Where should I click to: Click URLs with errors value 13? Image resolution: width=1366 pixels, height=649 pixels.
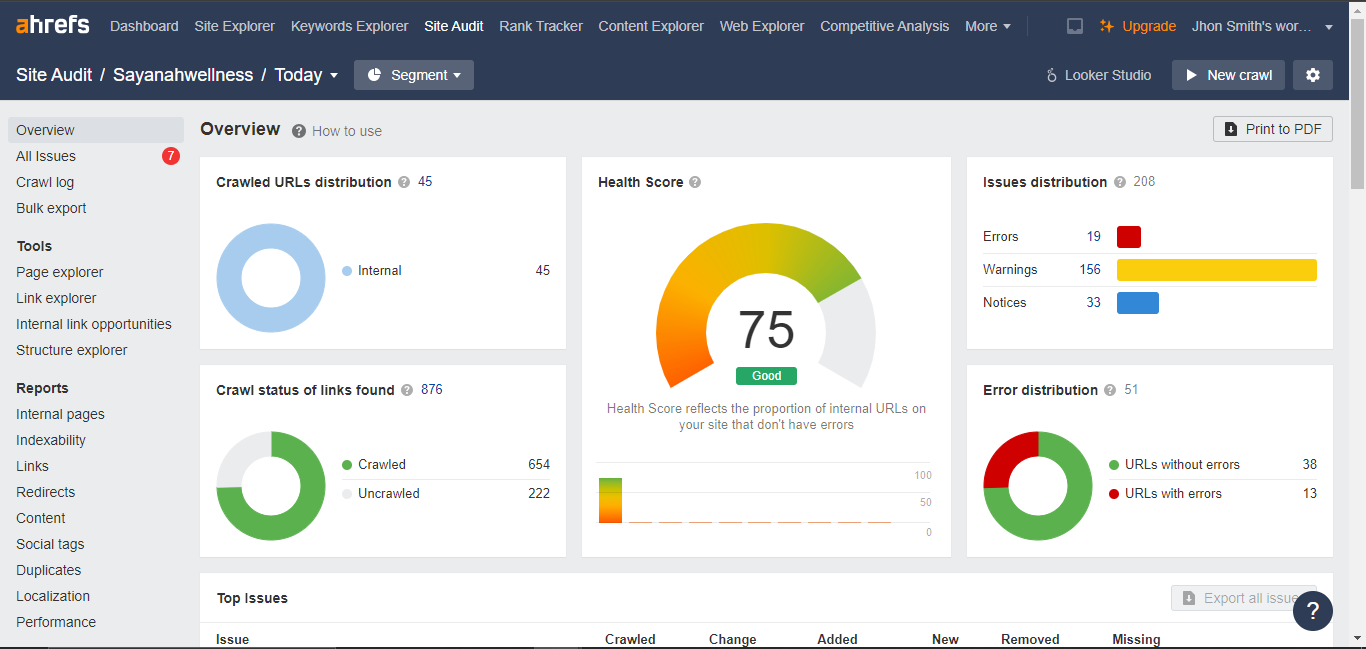click(x=1310, y=493)
